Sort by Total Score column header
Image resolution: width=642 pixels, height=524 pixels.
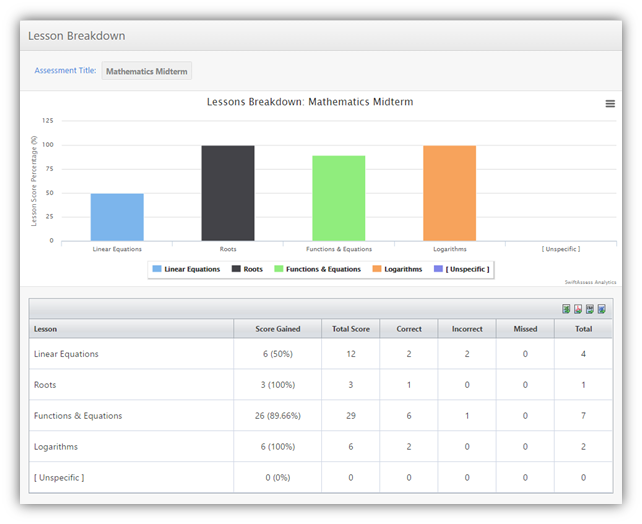(350, 329)
